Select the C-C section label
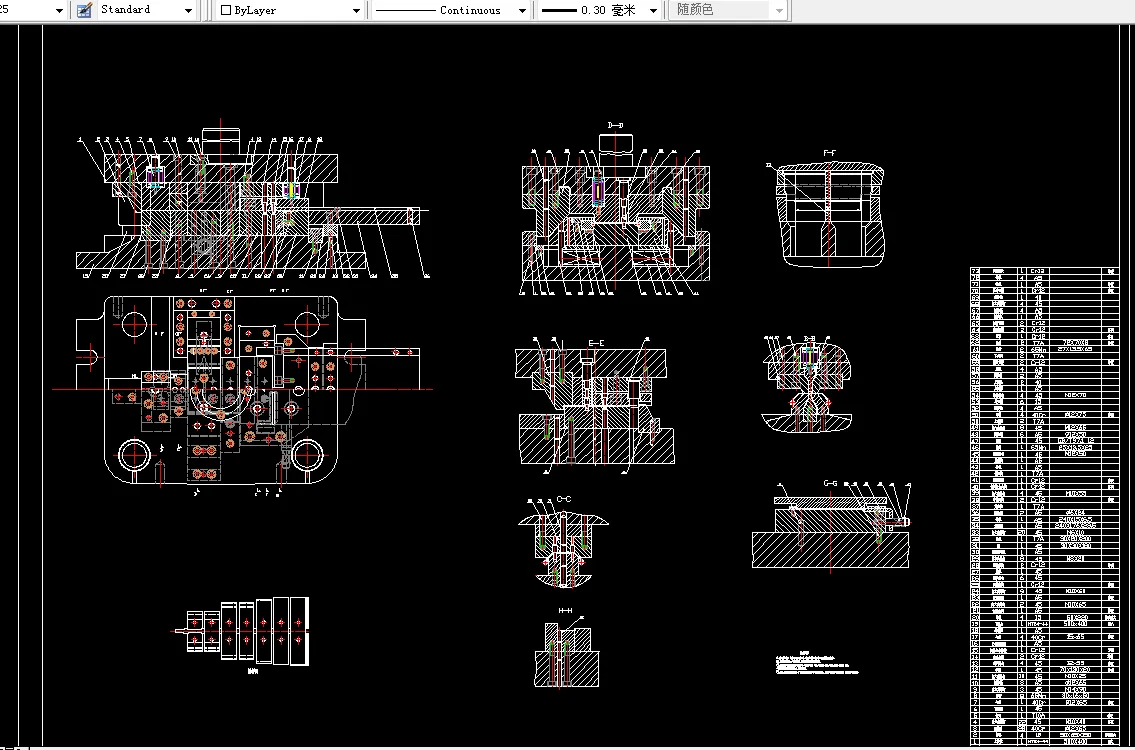The height and width of the screenshot is (750, 1135). click(564, 500)
